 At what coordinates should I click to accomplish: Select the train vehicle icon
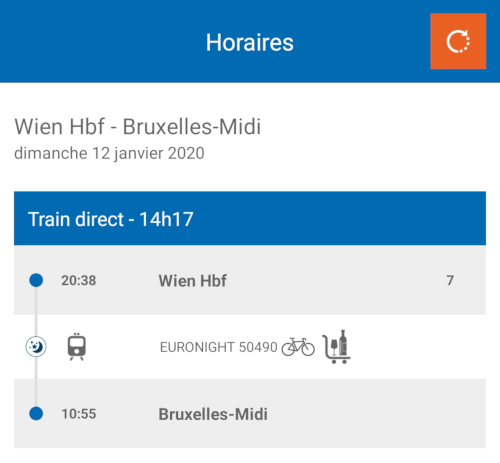pos(77,347)
